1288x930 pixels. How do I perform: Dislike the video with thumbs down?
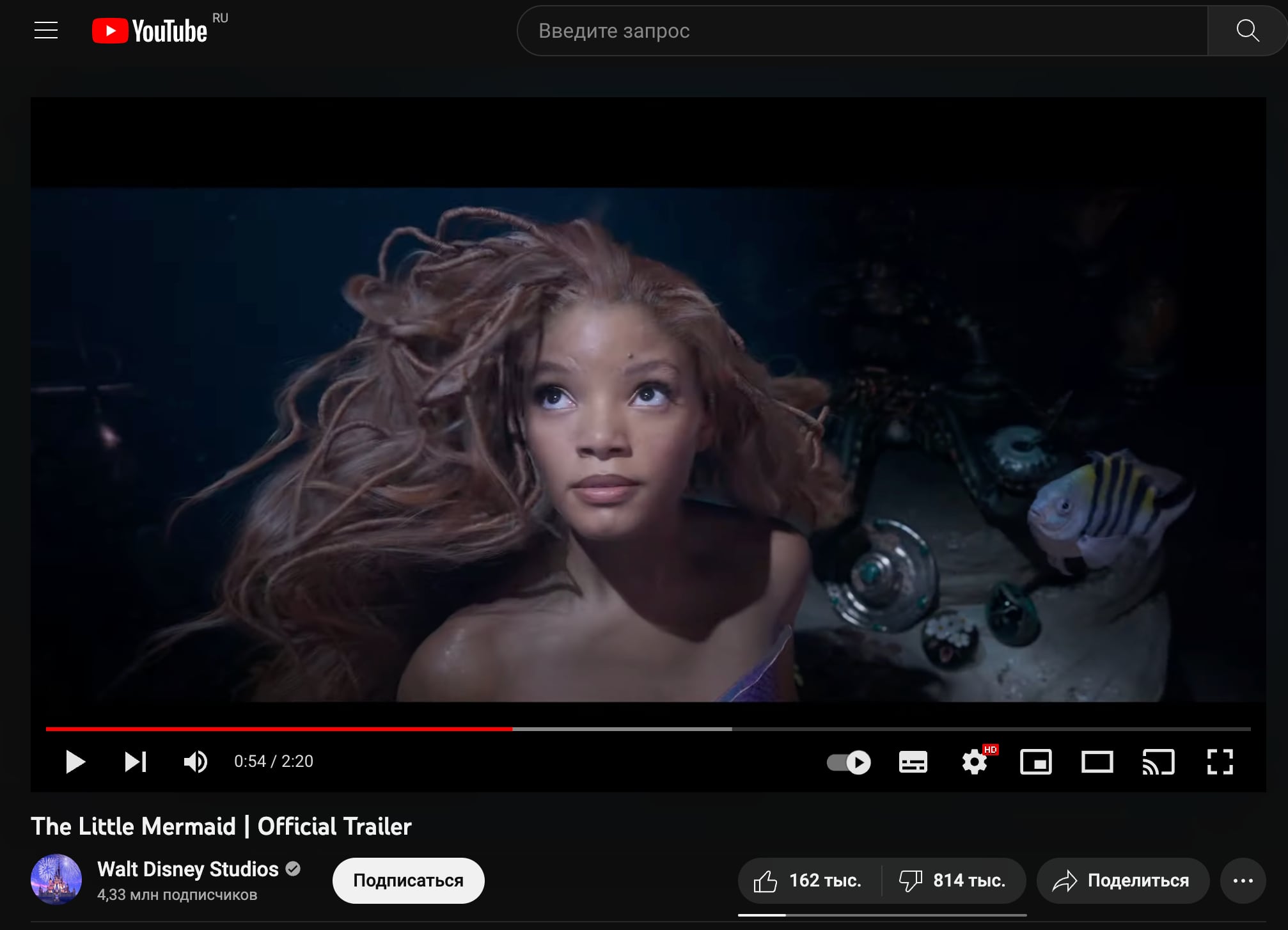pyautogui.click(x=953, y=881)
